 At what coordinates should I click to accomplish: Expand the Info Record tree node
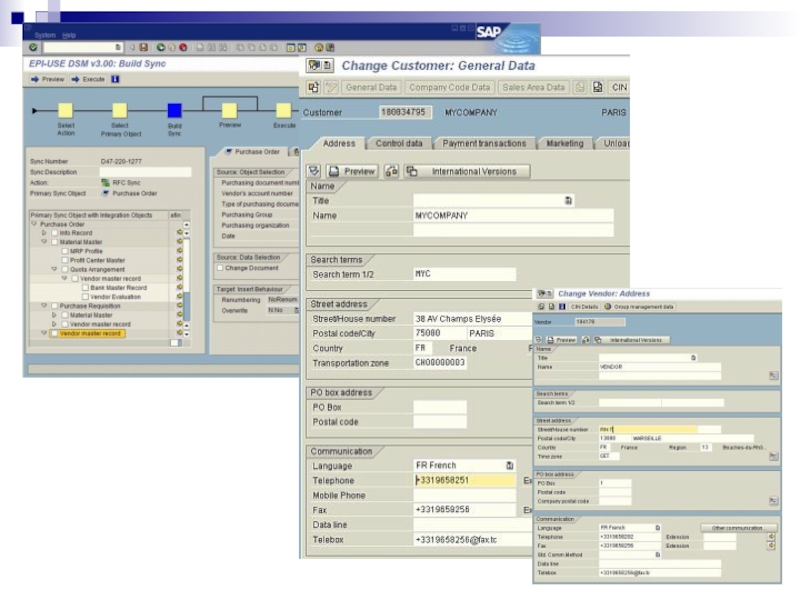click(44, 233)
